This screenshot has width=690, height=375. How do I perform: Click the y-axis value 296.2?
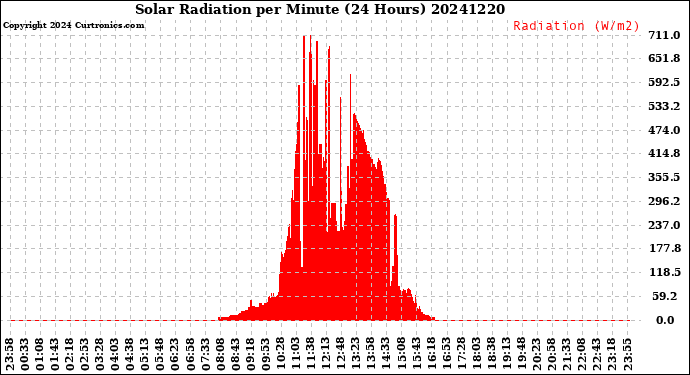point(664,202)
